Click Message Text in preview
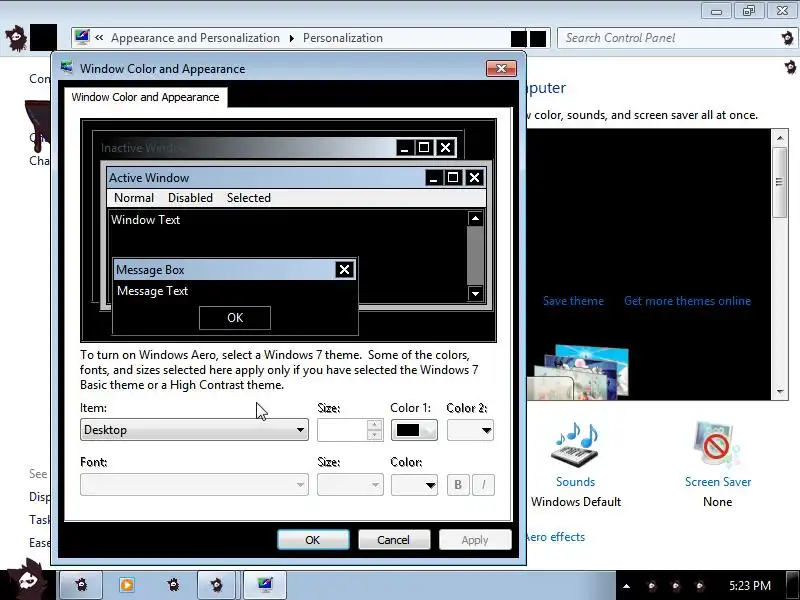The height and width of the screenshot is (600, 800). 152,291
